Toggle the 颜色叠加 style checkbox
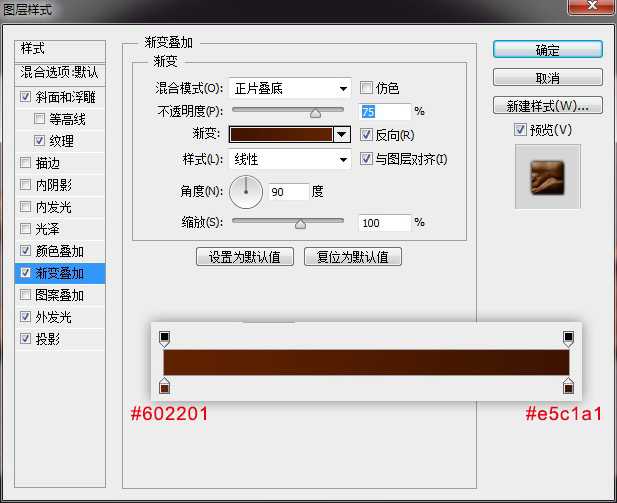Viewport: 617px width, 503px height. 26,250
